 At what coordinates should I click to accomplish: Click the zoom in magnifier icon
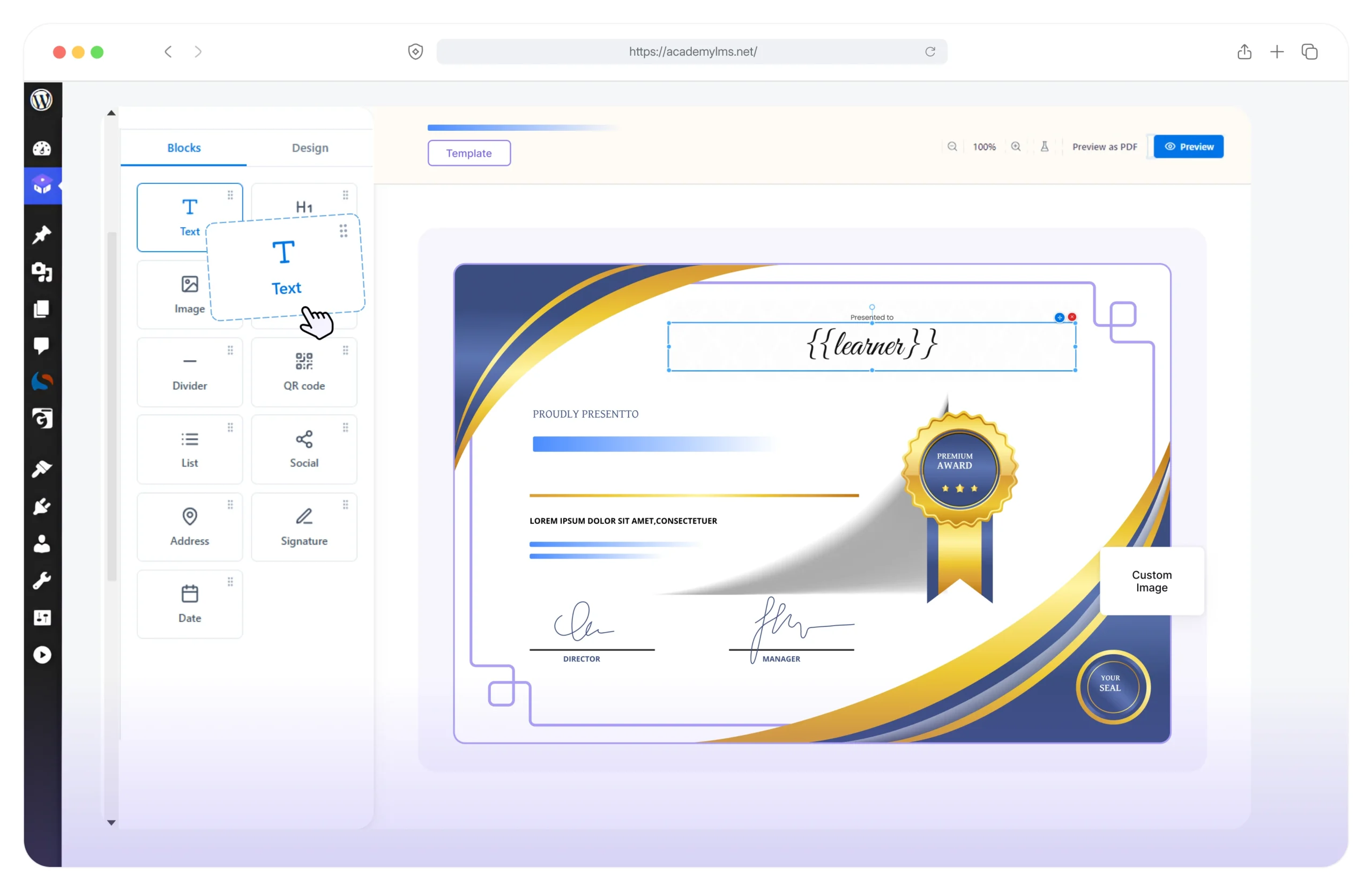[x=1016, y=146]
